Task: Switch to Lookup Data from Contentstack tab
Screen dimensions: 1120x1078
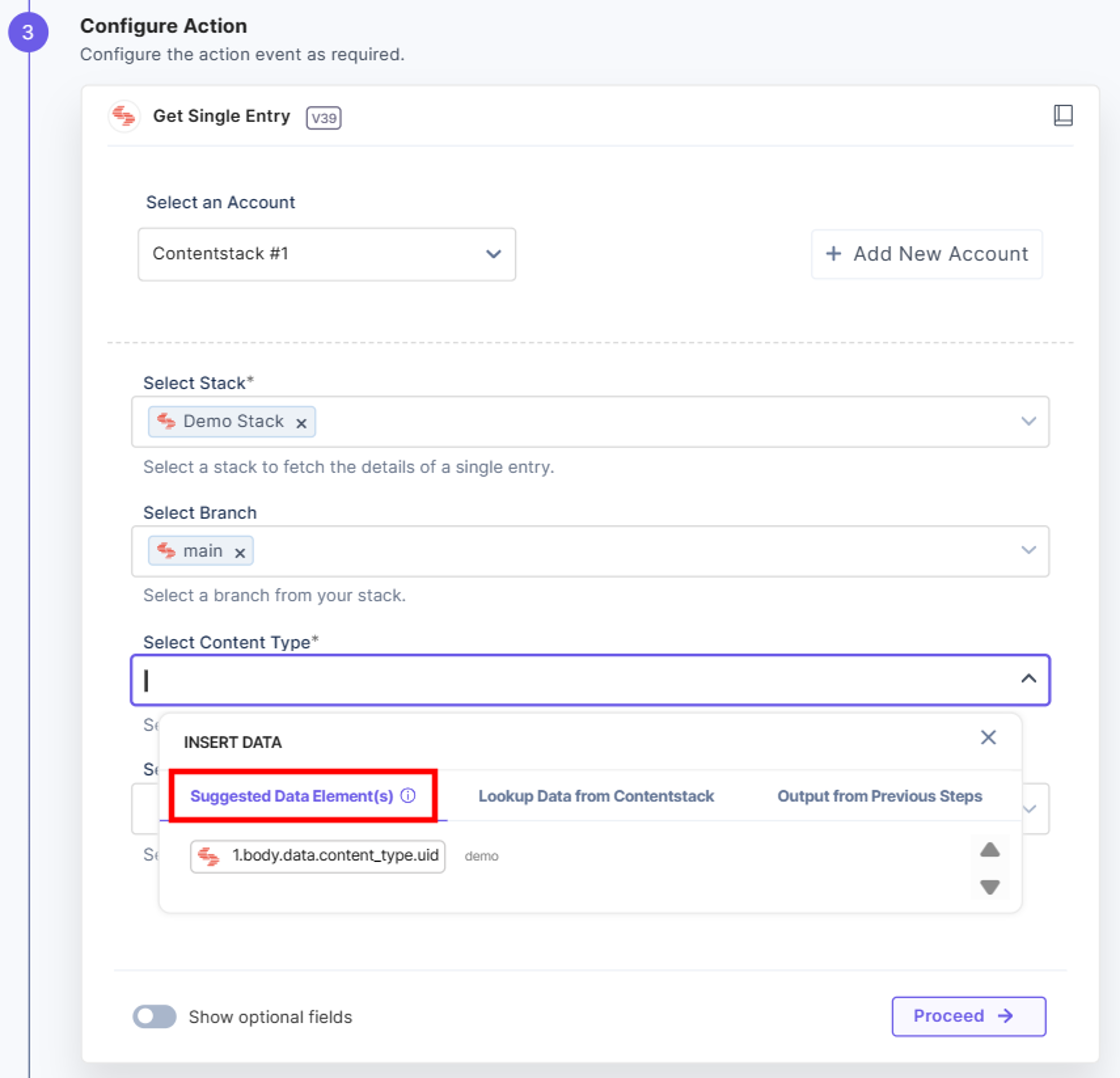Action: 596,796
